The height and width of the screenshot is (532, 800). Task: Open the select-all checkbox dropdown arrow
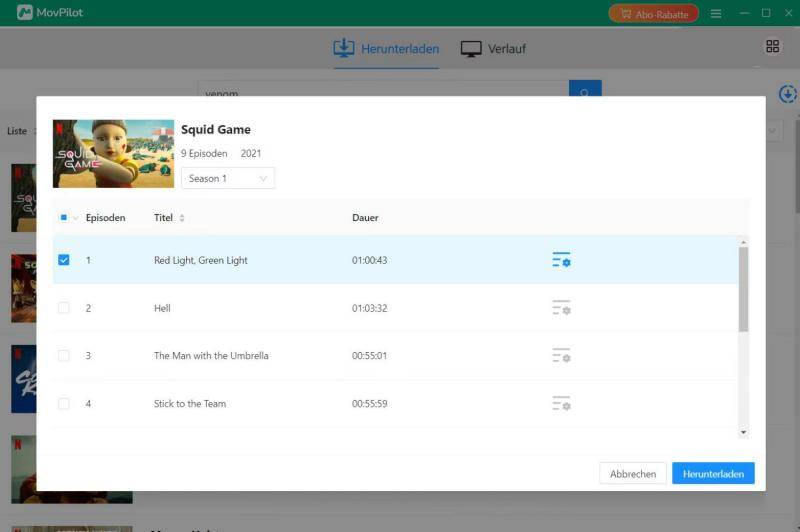tap(76, 218)
